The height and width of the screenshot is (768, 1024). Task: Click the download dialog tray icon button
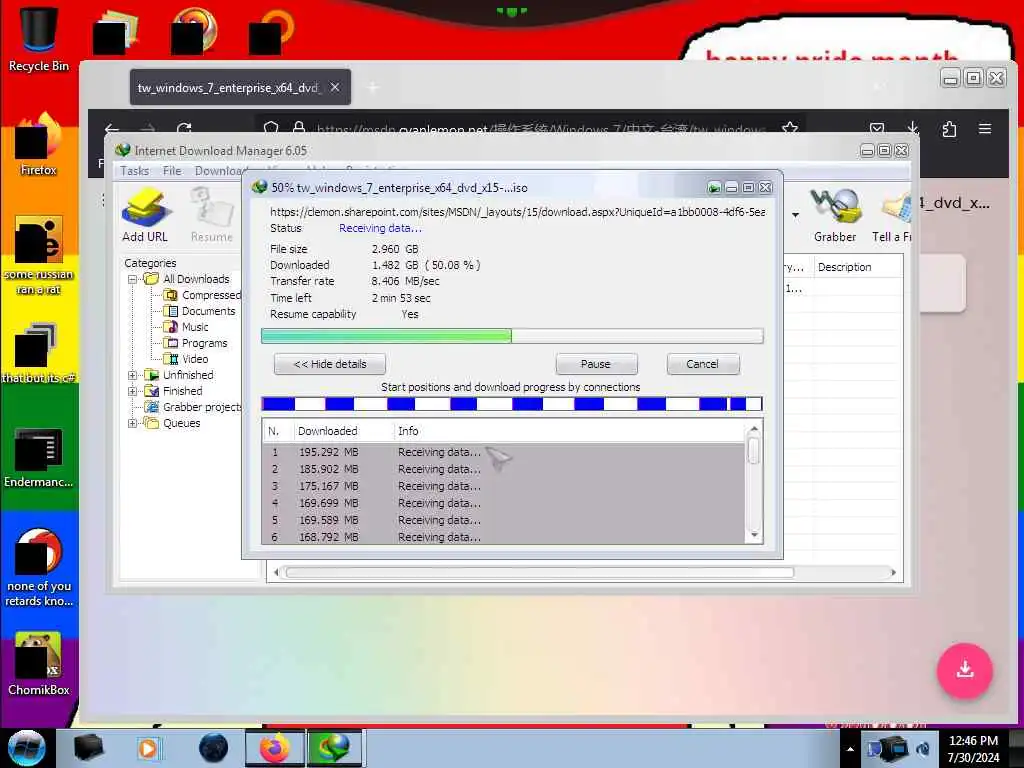click(x=714, y=188)
